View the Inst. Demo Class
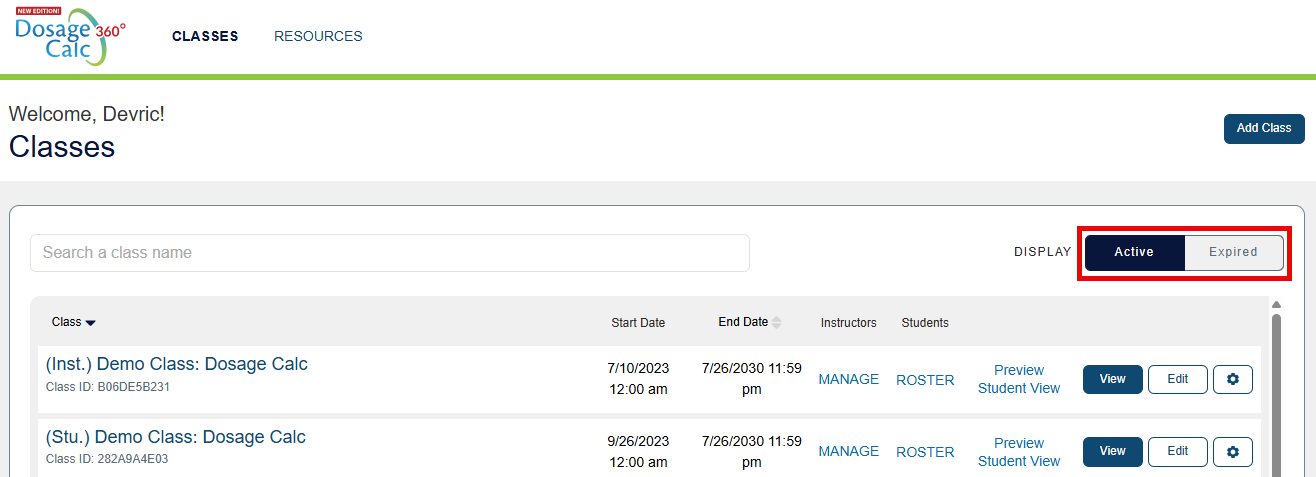 pyautogui.click(x=1112, y=380)
